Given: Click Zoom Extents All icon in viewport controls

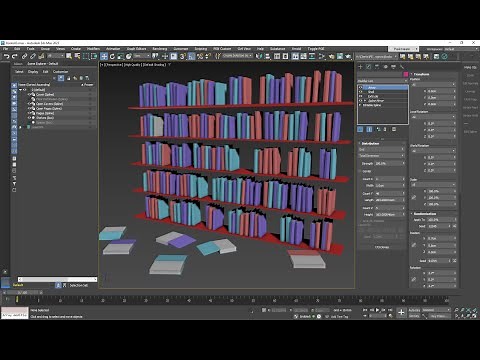Looking at the screenshot, I should pos(475,310).
